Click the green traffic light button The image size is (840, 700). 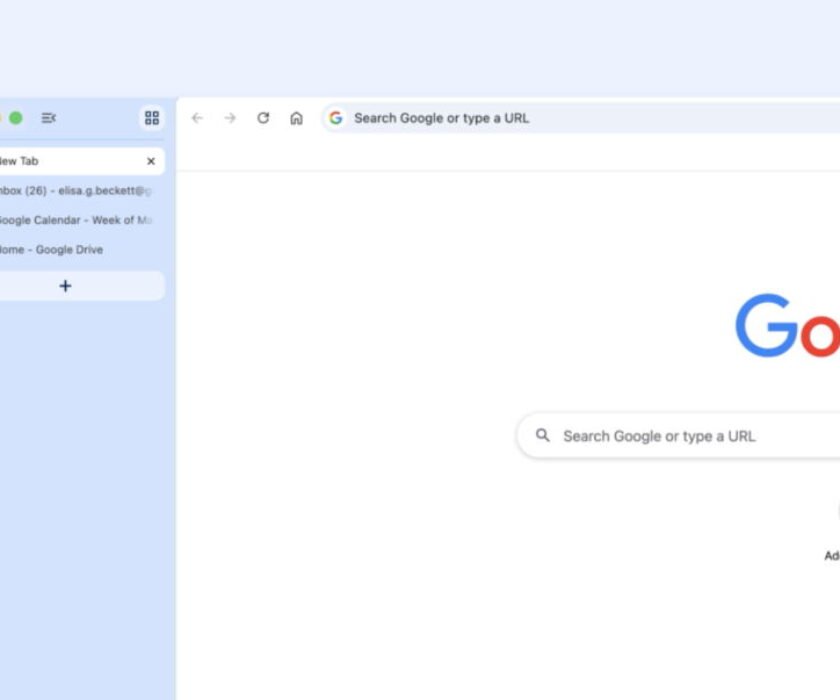coord(14,117)
